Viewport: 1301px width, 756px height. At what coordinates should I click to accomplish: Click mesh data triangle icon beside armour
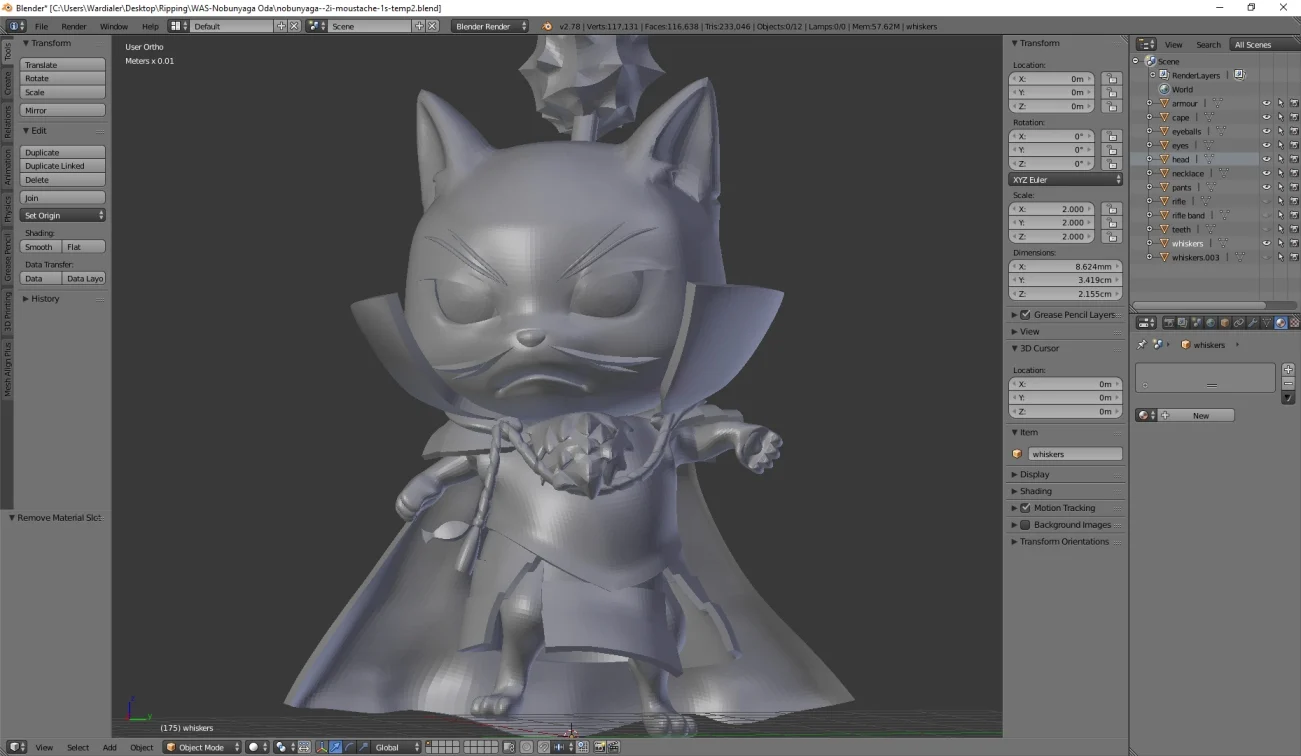(1217, 103)
